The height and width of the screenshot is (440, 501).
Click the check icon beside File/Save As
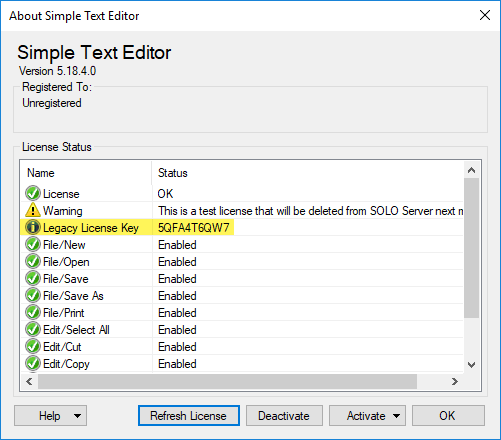(x=33, y=295)
